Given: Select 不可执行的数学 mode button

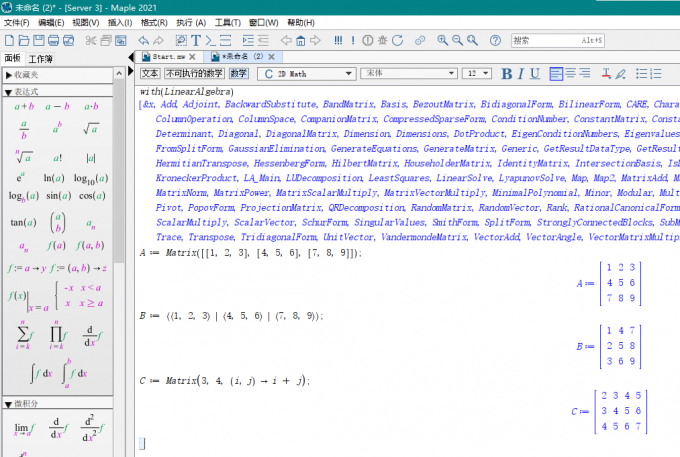Looking at the screenshot, I should coord(194,73).
